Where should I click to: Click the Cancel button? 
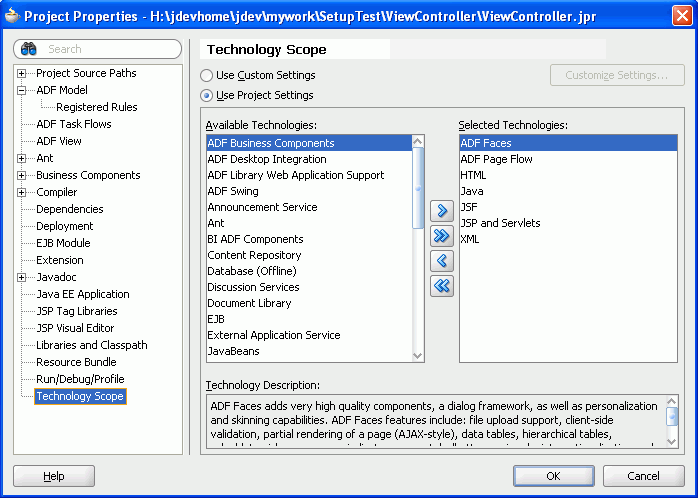(x=644, y=476)
